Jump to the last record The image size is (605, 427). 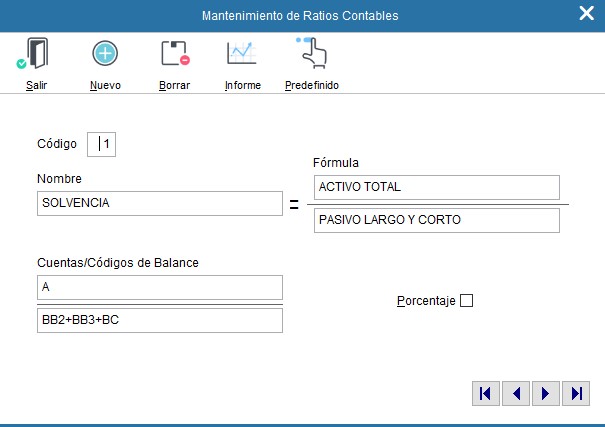pyautogui.click(x=575, y=394)
